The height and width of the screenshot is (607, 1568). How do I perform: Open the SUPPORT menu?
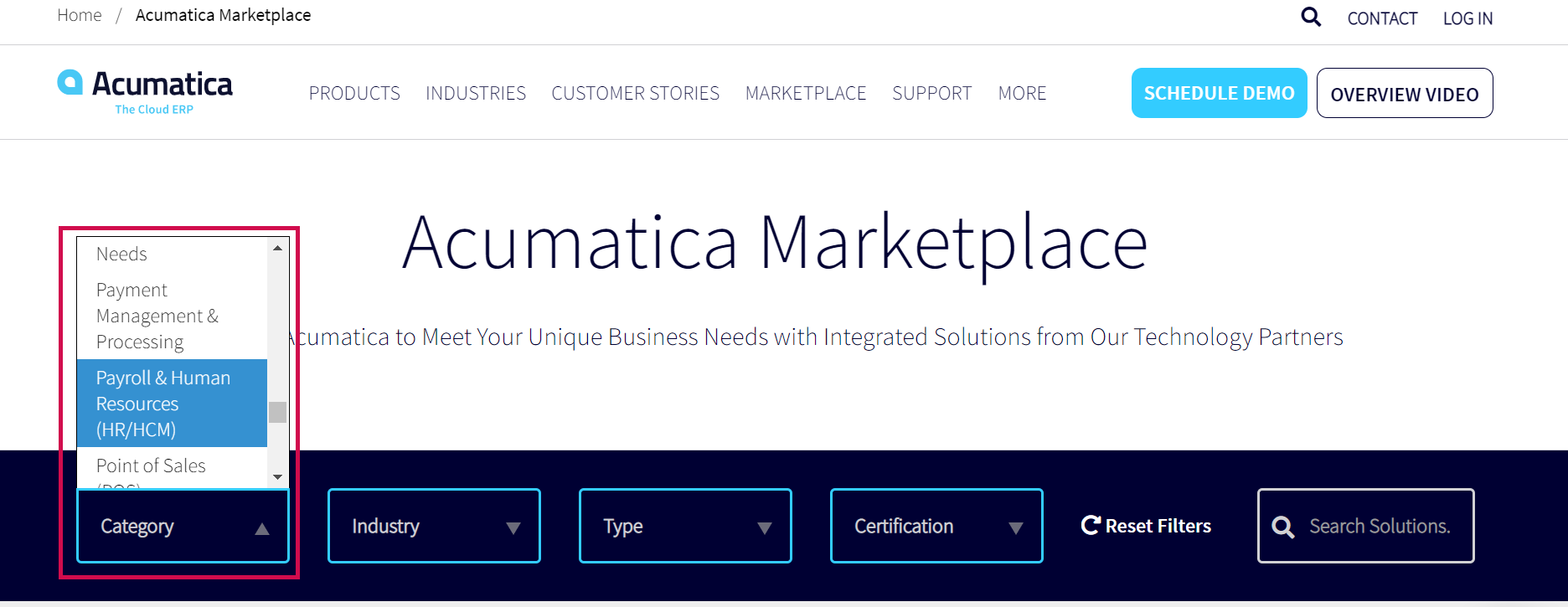932,93
